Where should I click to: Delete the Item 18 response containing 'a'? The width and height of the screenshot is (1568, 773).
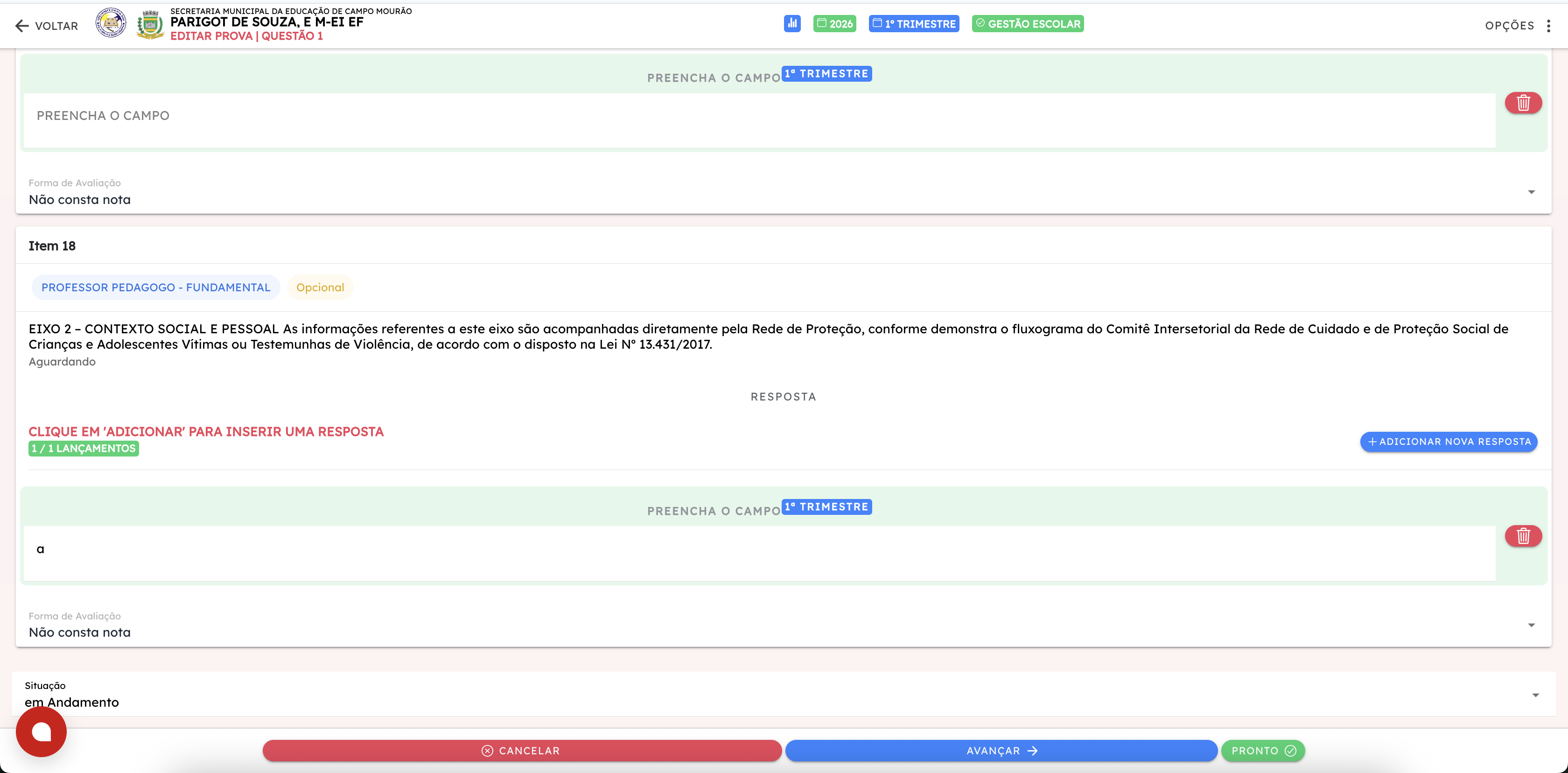(1523, 535)
